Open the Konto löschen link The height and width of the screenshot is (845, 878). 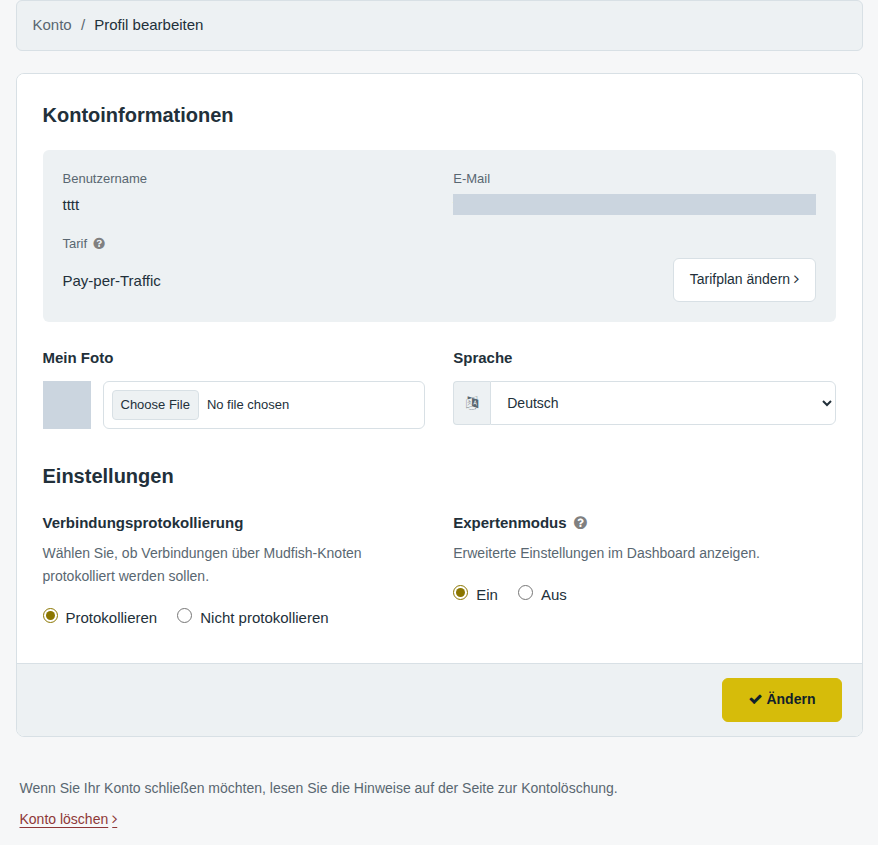point(68,819)
